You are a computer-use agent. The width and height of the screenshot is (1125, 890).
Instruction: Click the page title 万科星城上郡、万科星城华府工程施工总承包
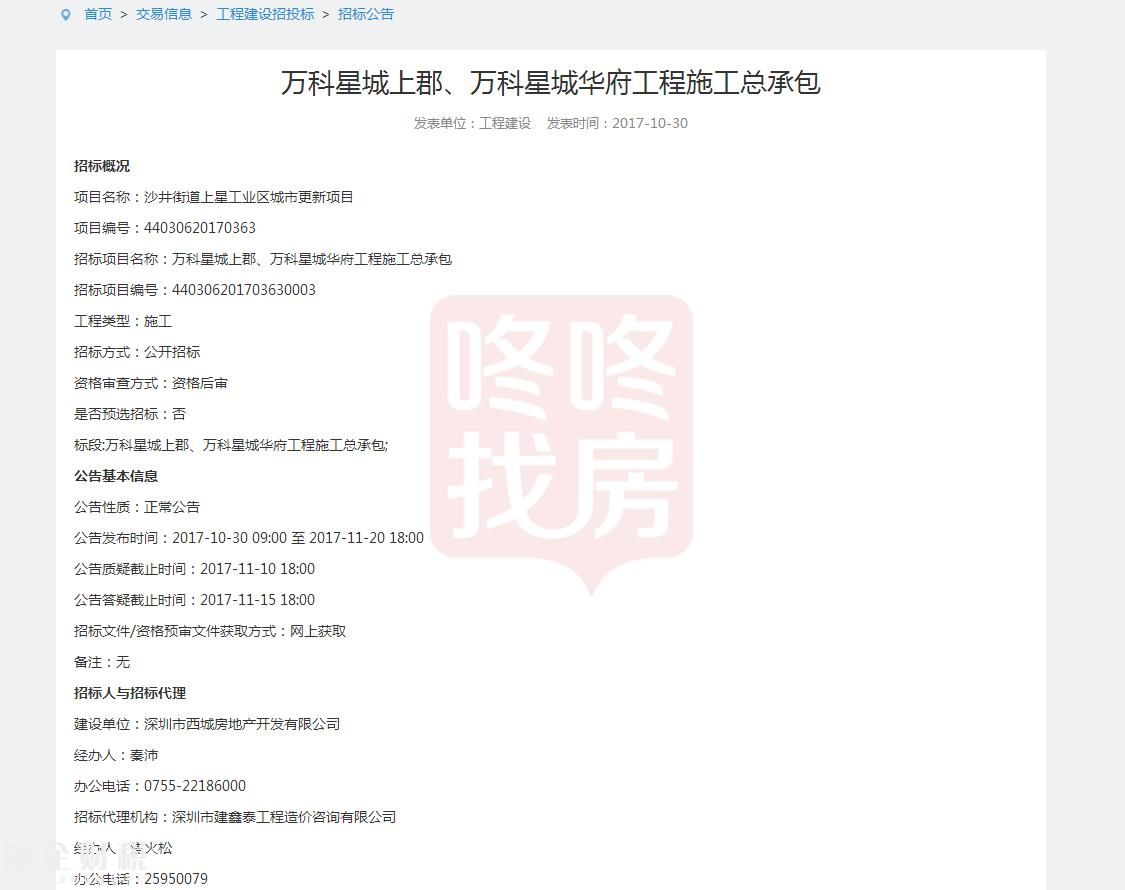[x=550, y=83]
